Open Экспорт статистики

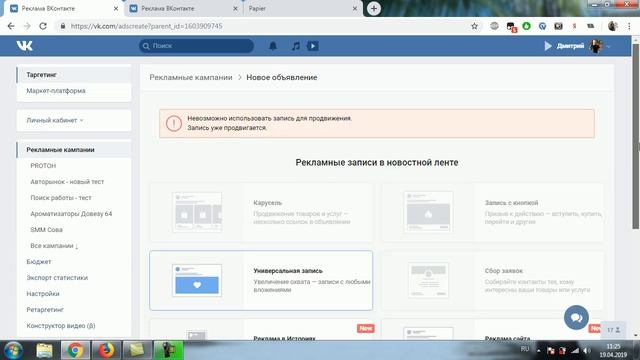click(x=57, y=278)
